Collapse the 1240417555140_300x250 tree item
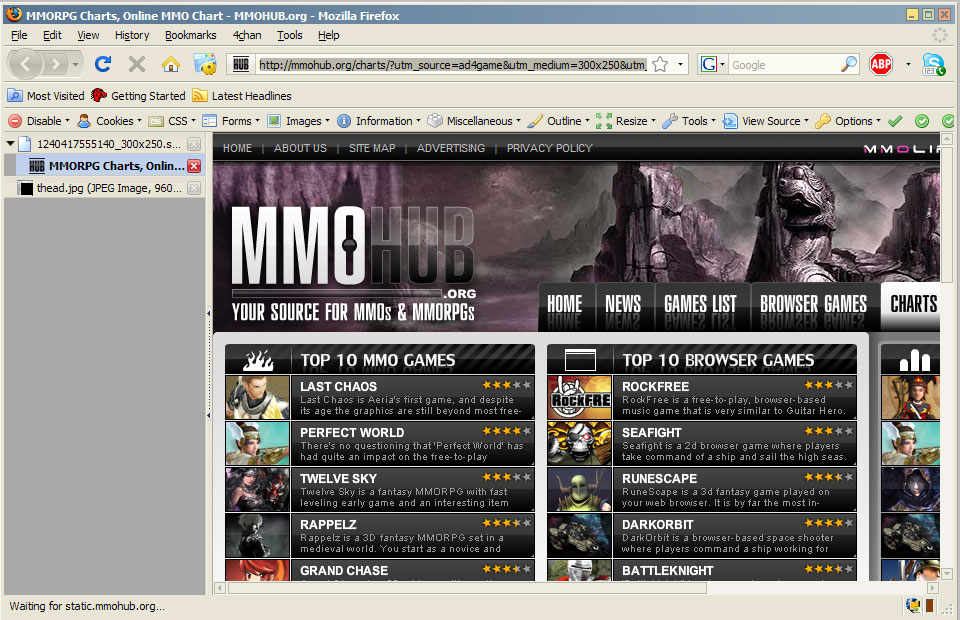Image resolution: width=960 pixels, height=620 pixels. 10,144
